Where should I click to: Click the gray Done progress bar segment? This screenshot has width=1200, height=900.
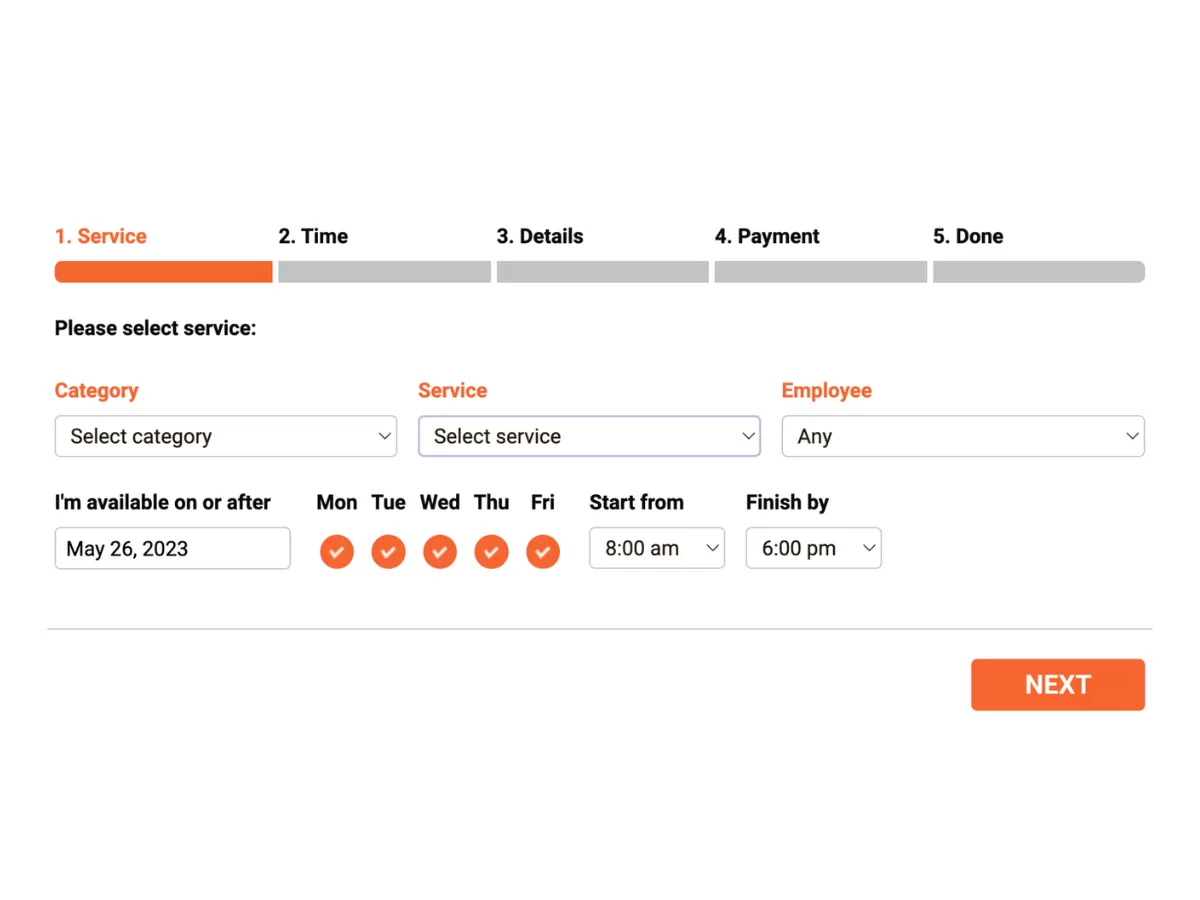click(1038, 272)
